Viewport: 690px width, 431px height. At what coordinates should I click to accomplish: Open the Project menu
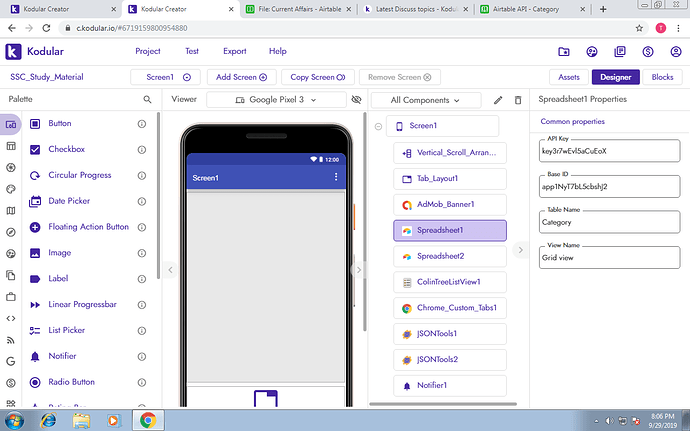point(148,51)
